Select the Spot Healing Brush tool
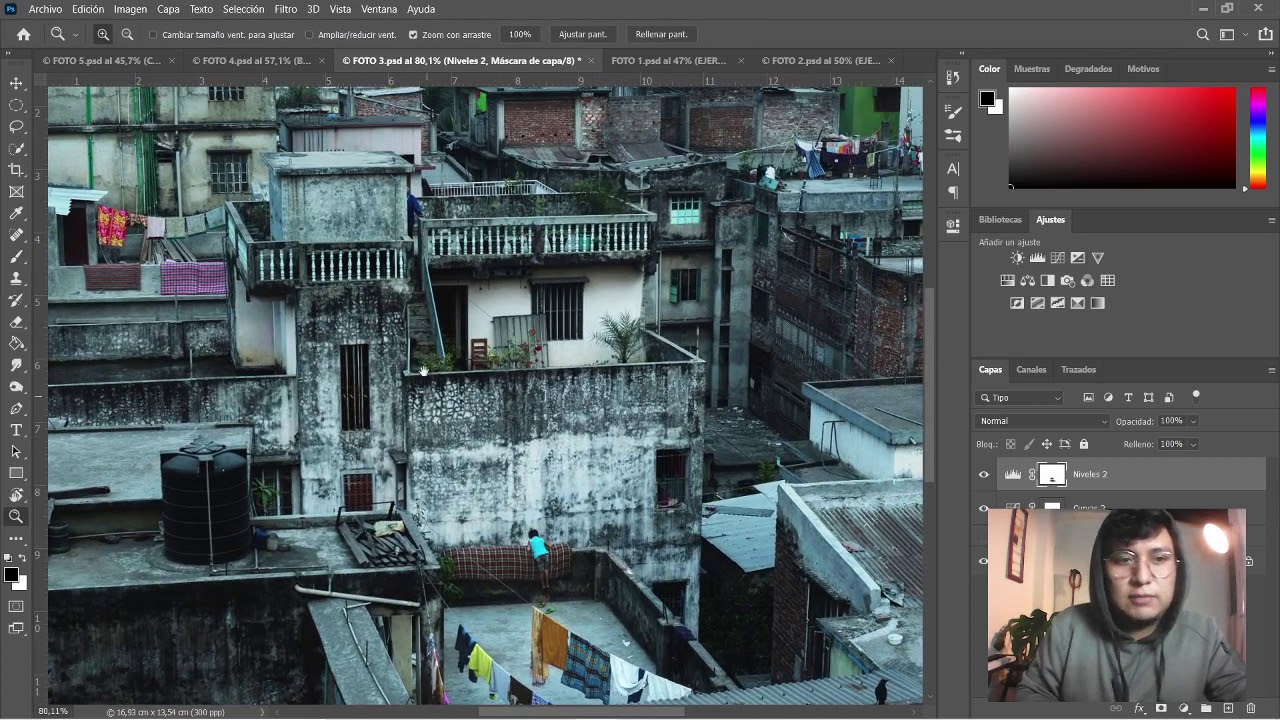Screen dimensions: 1280x720 pos(16,235)
